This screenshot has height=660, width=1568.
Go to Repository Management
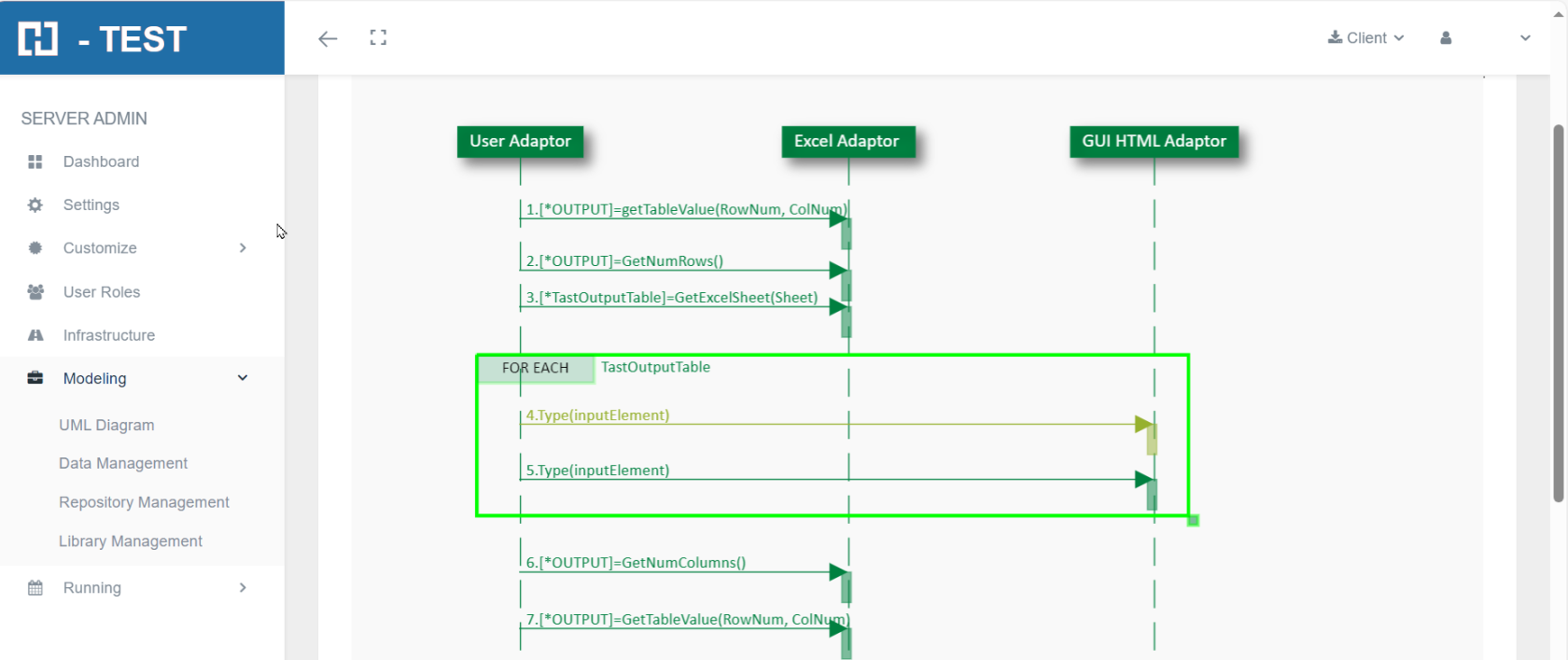click(144, 502)
